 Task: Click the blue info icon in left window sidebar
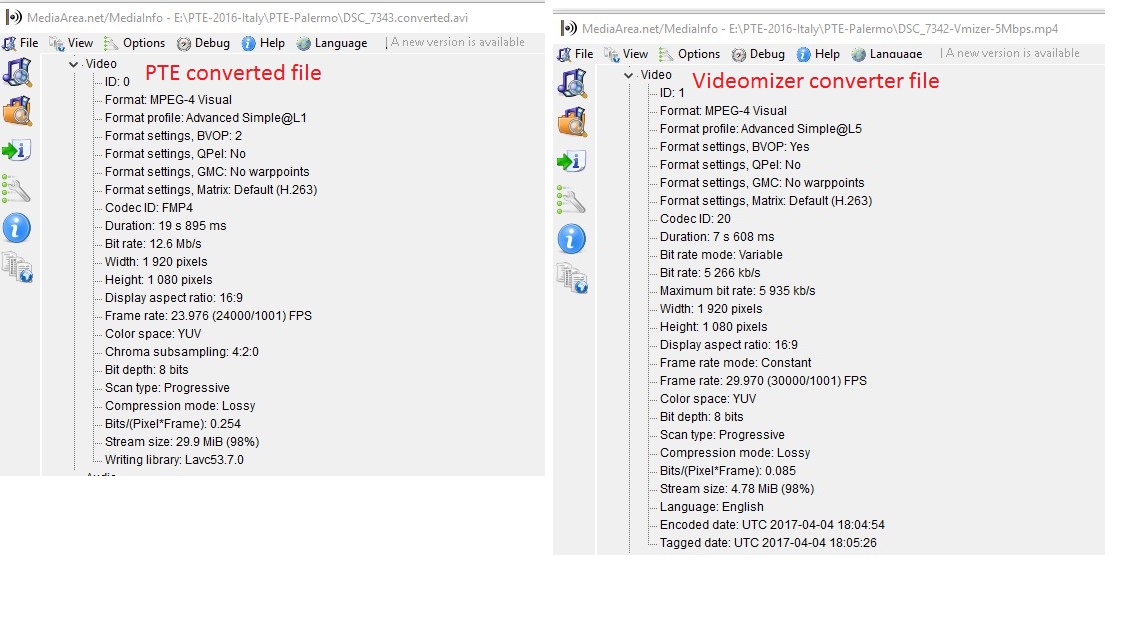[x=16, y=228]
